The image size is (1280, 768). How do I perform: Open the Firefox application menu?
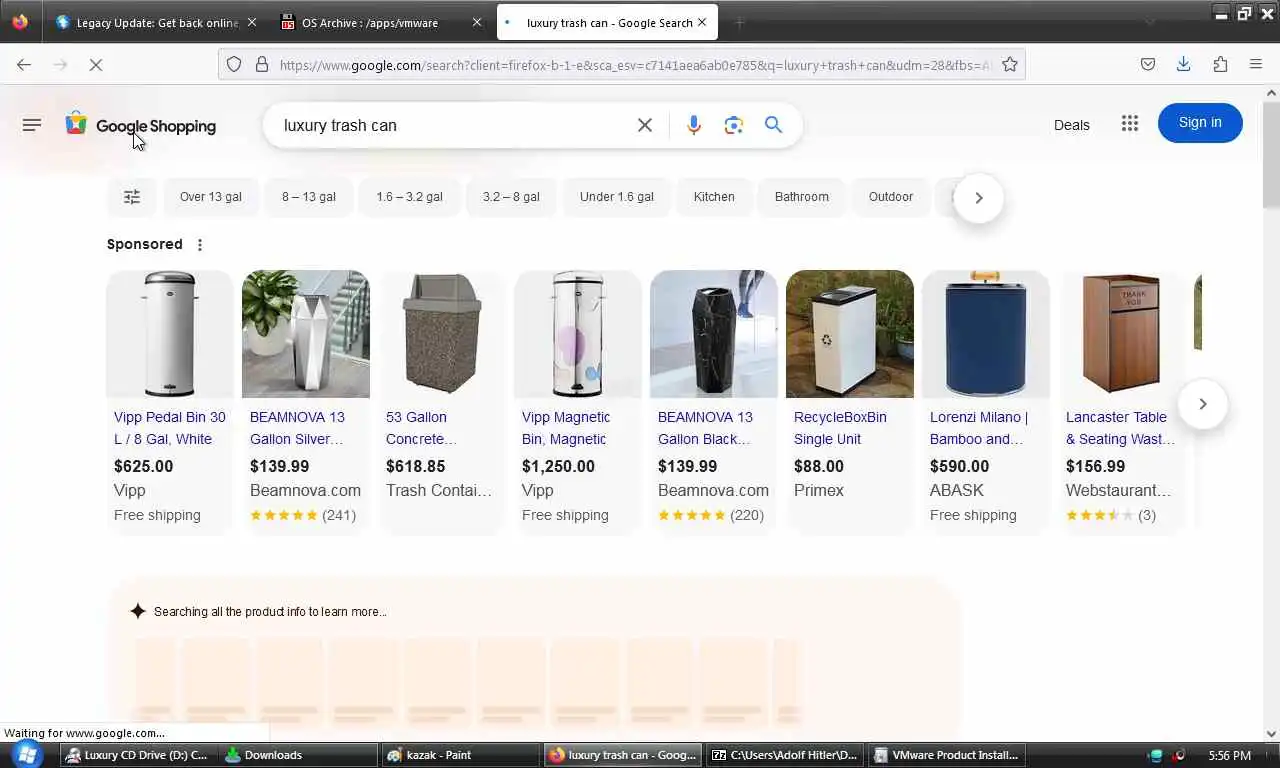coord(1256,65)
